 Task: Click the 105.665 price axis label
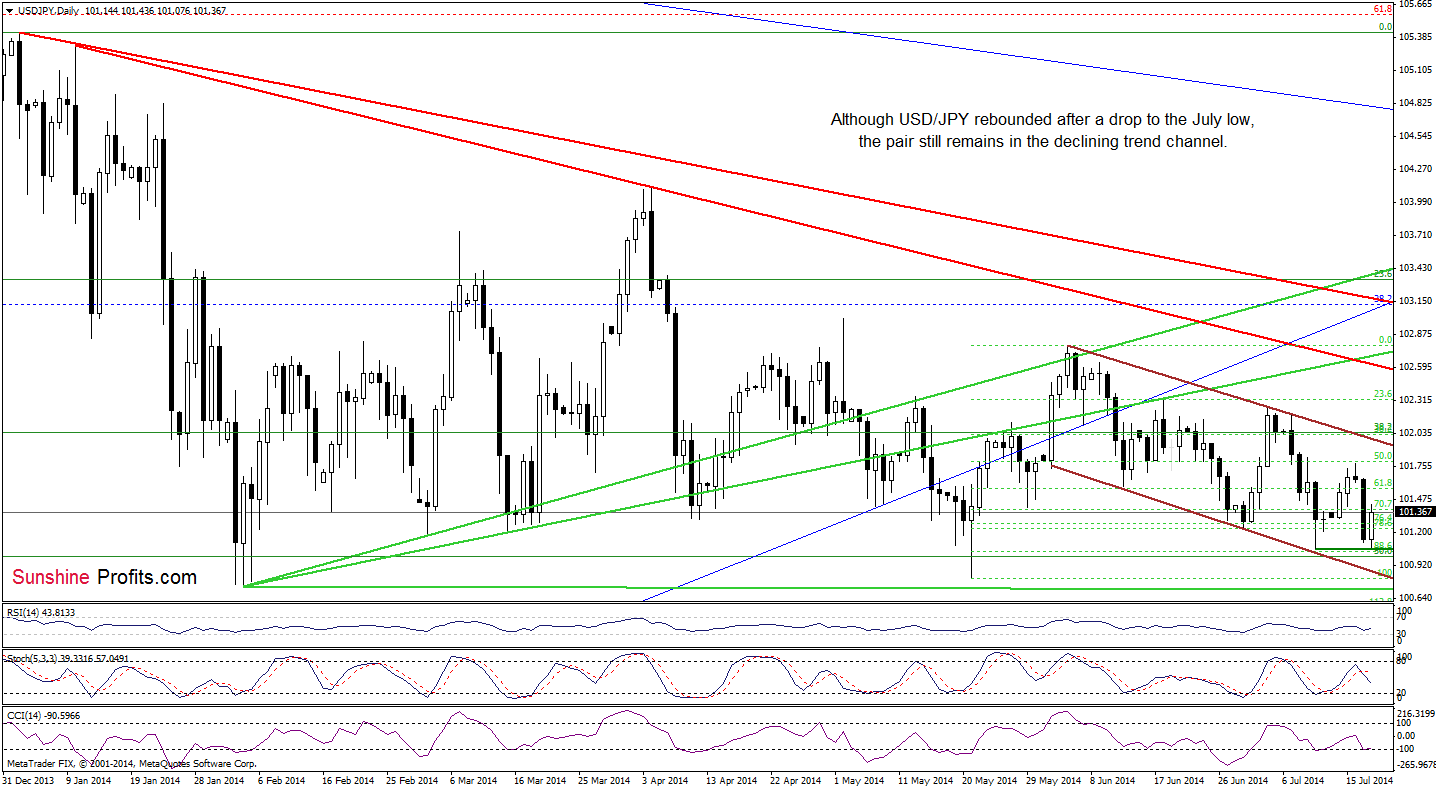pos(1414,5)
